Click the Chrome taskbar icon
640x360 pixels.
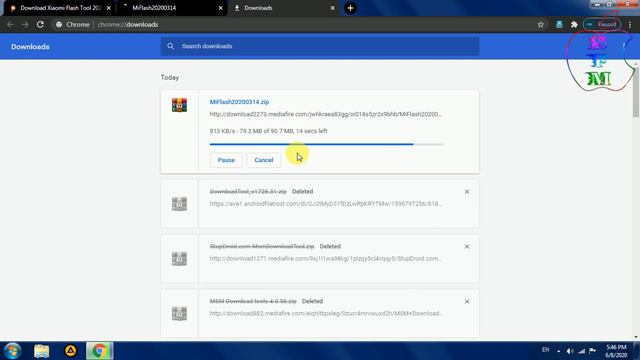click(x=99, y=351)
